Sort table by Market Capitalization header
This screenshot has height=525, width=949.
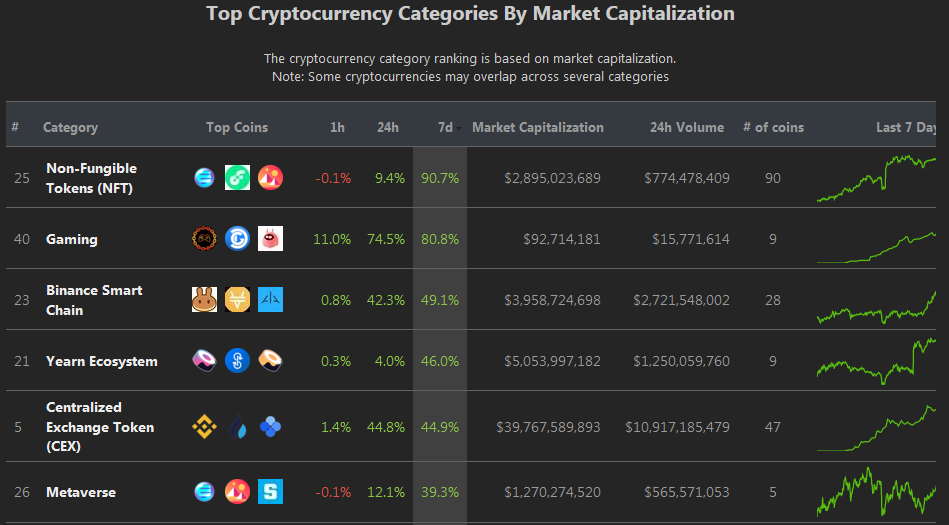point(537,127)
